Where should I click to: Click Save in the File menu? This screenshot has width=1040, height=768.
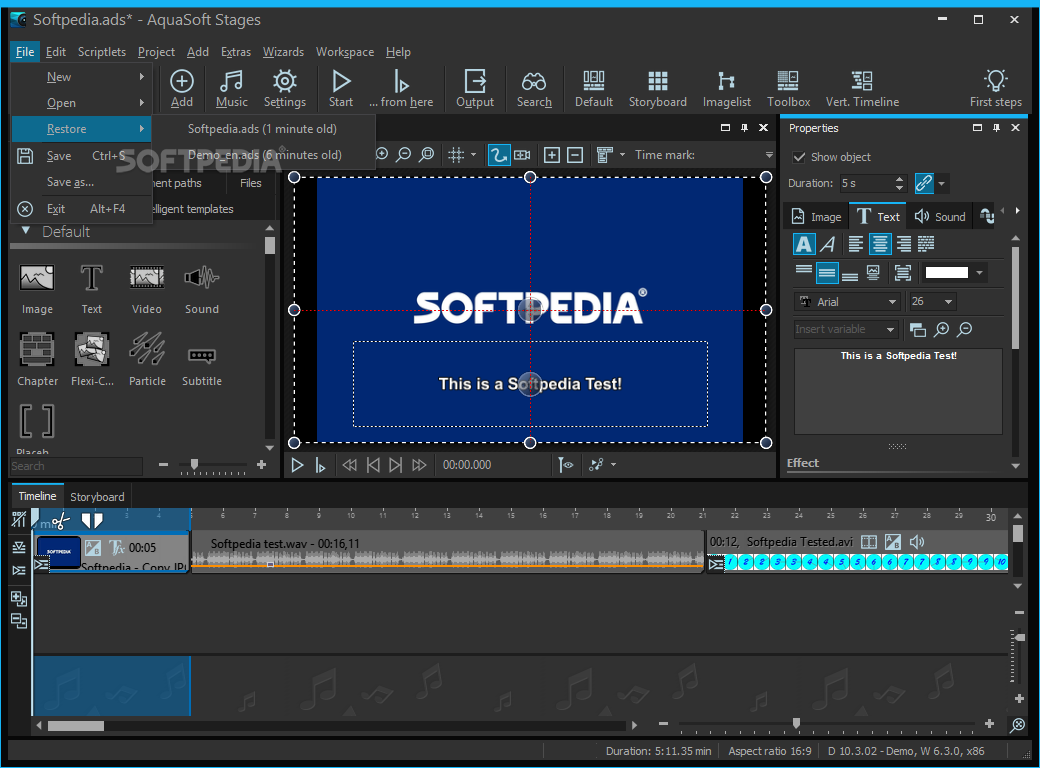point(82,156)
